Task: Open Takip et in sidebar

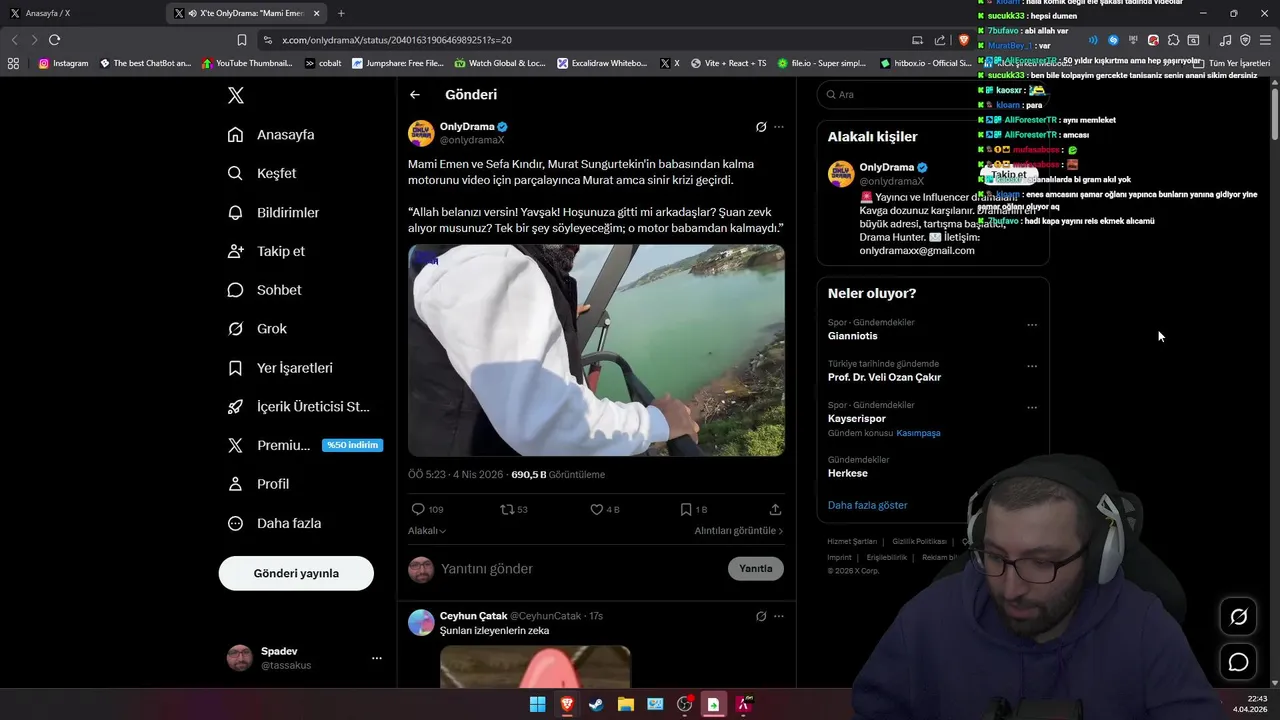Action: point(266,251)
